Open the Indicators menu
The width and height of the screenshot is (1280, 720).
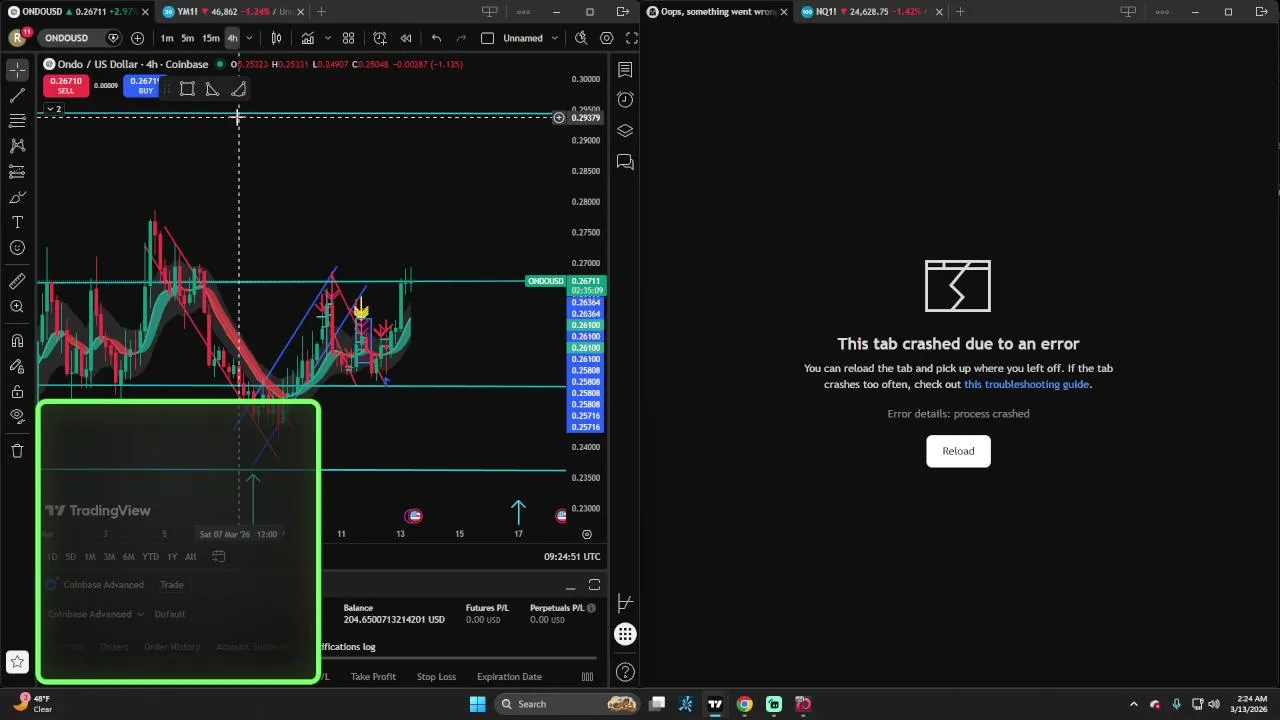[308, 38]
